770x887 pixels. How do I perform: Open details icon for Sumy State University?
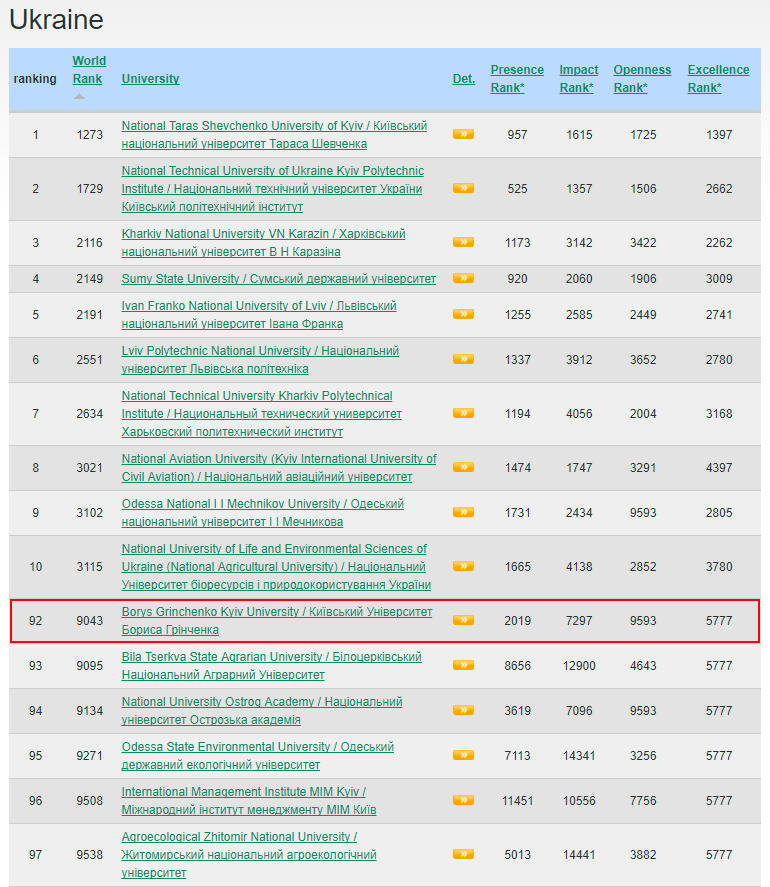pyautogui.click(x=463, y=278)
